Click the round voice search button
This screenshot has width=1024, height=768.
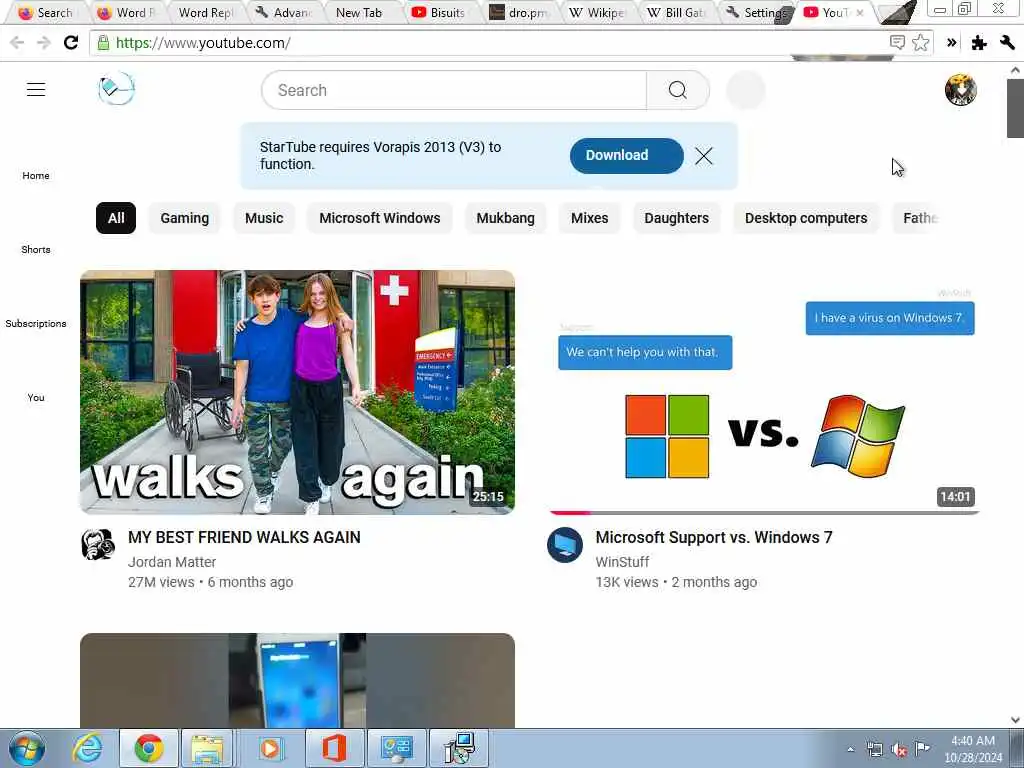(746, 90)
